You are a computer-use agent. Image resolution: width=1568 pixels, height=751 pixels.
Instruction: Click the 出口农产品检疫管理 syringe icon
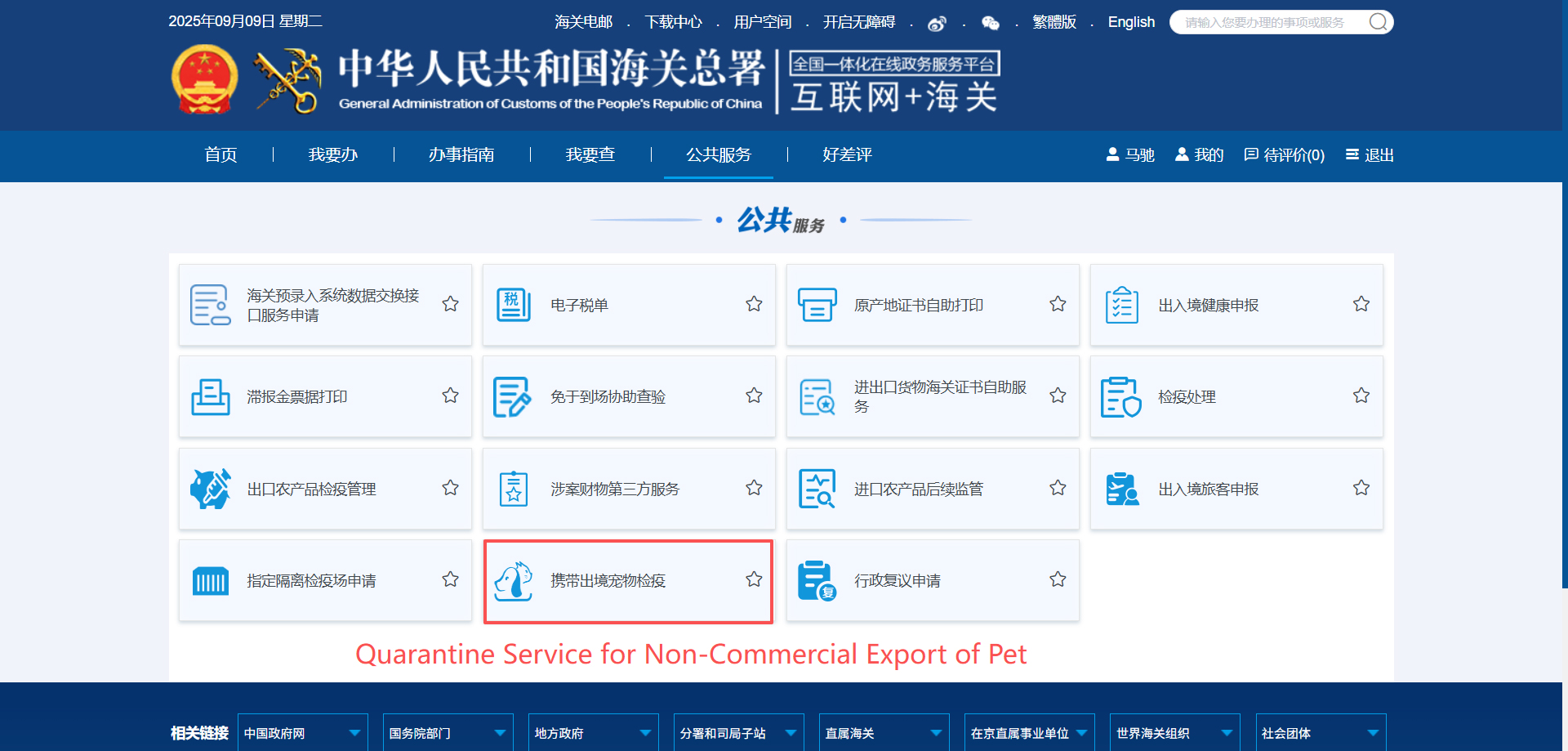pyautogui.click(x=210, y=489)
